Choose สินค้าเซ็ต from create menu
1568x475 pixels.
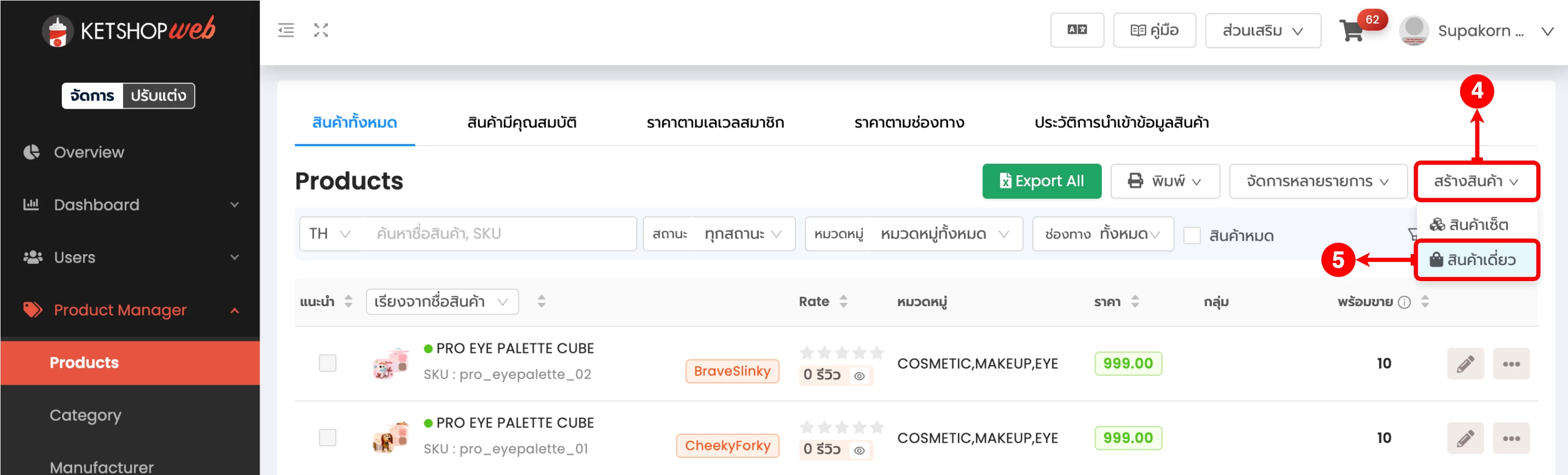point(1476,225)
